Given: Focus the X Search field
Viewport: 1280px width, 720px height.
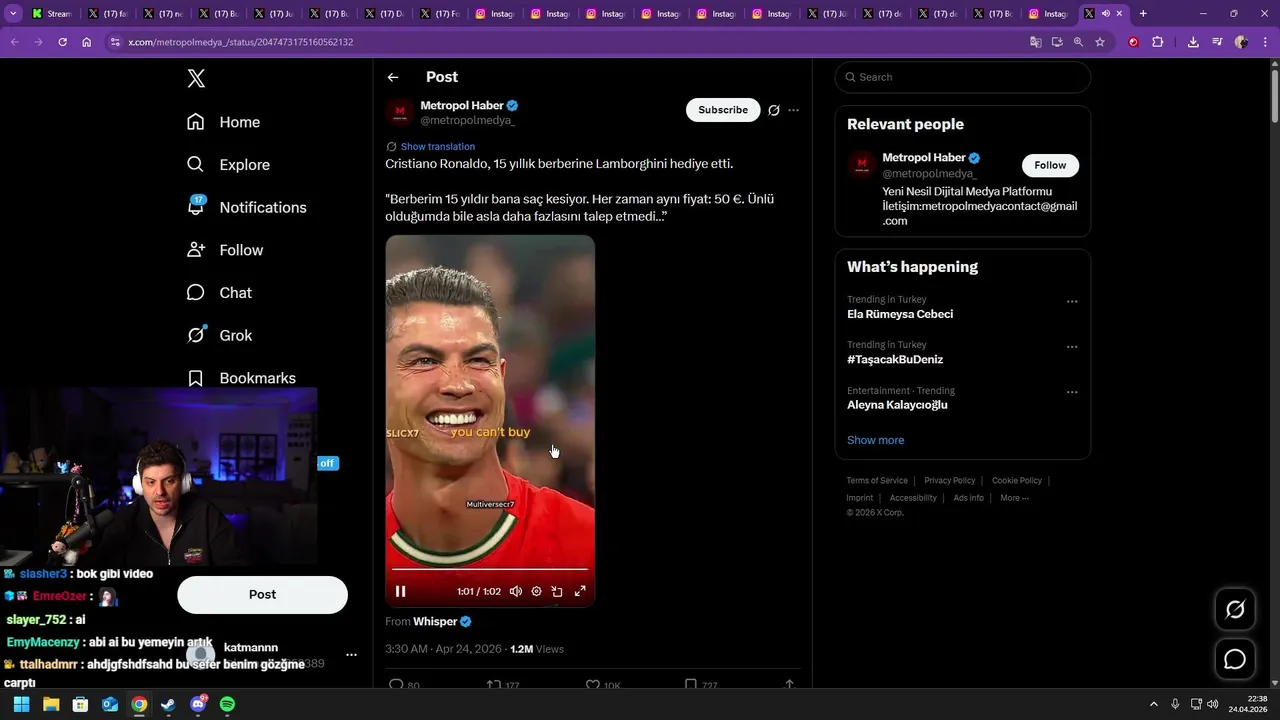Looking at the screenshot, I should (x=963, y=77).
